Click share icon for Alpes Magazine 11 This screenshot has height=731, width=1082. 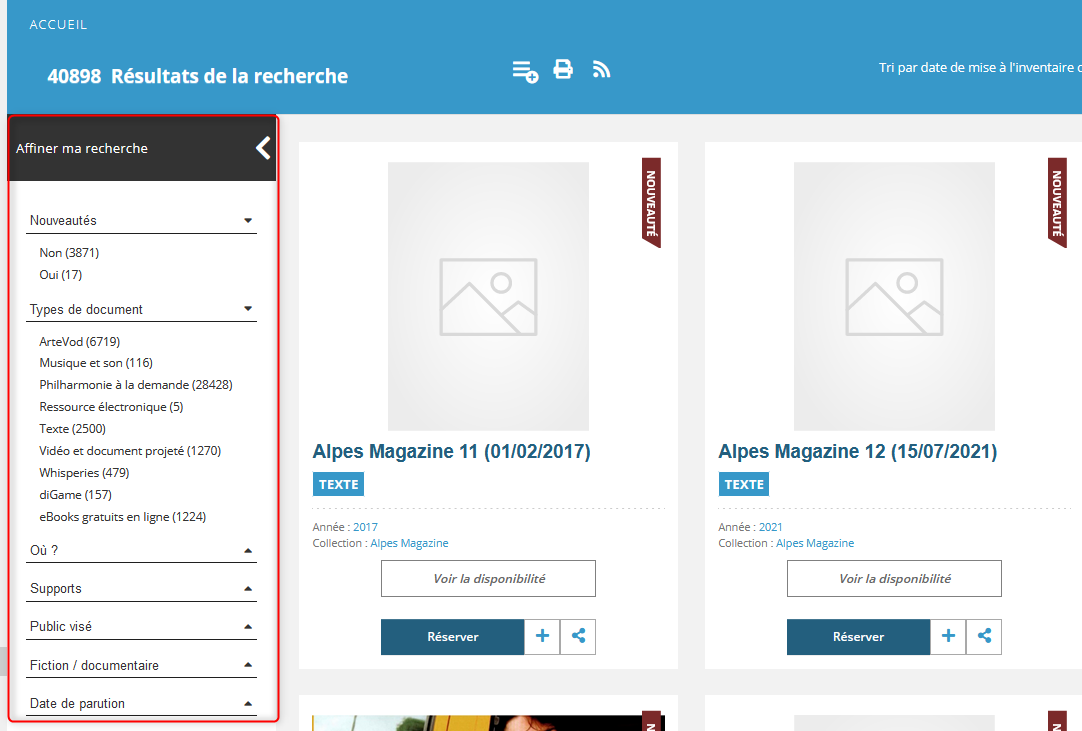pyautogui.click(x=578, y=636)
